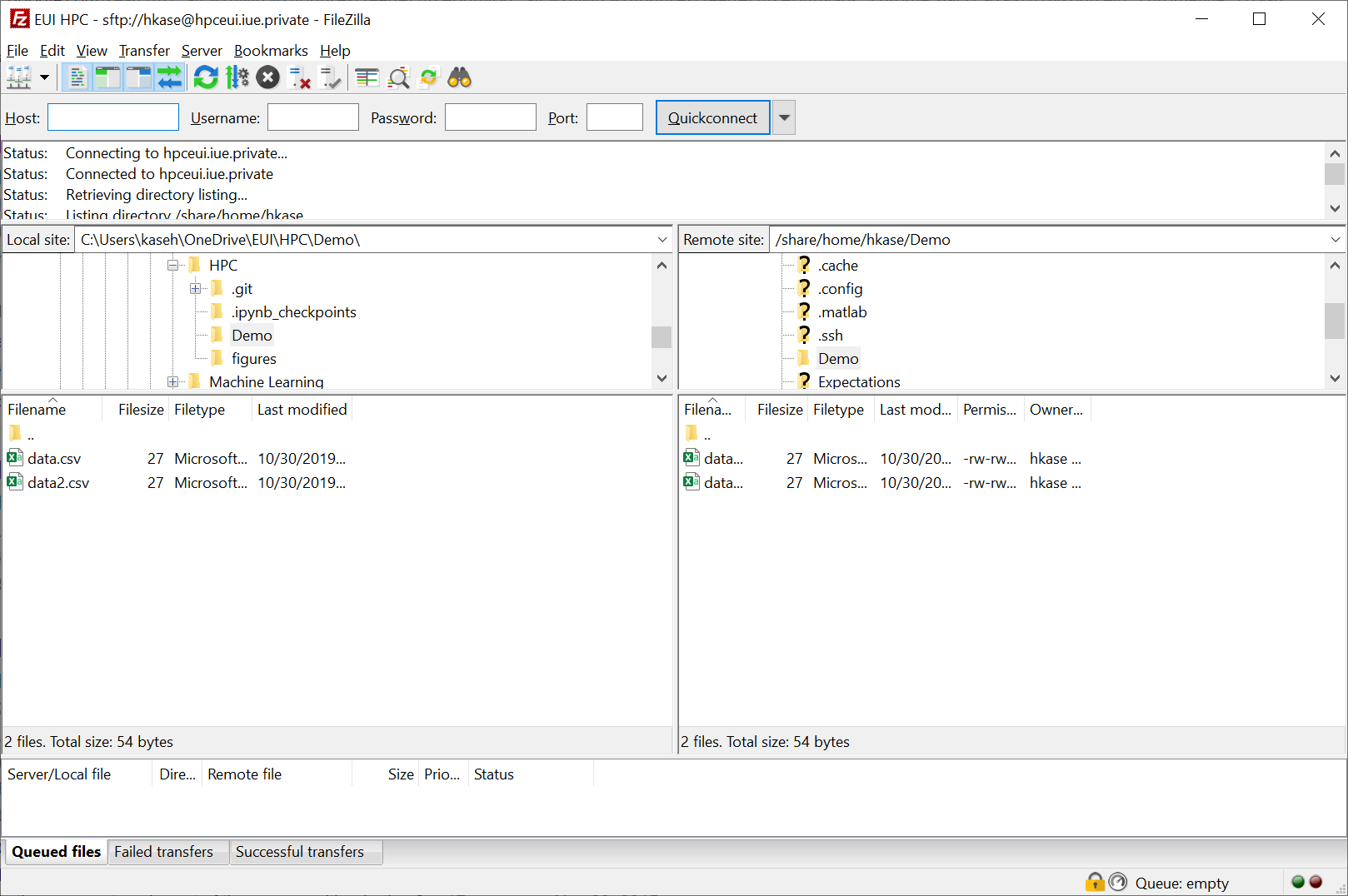Focus the Host input field

click(113, 117)
